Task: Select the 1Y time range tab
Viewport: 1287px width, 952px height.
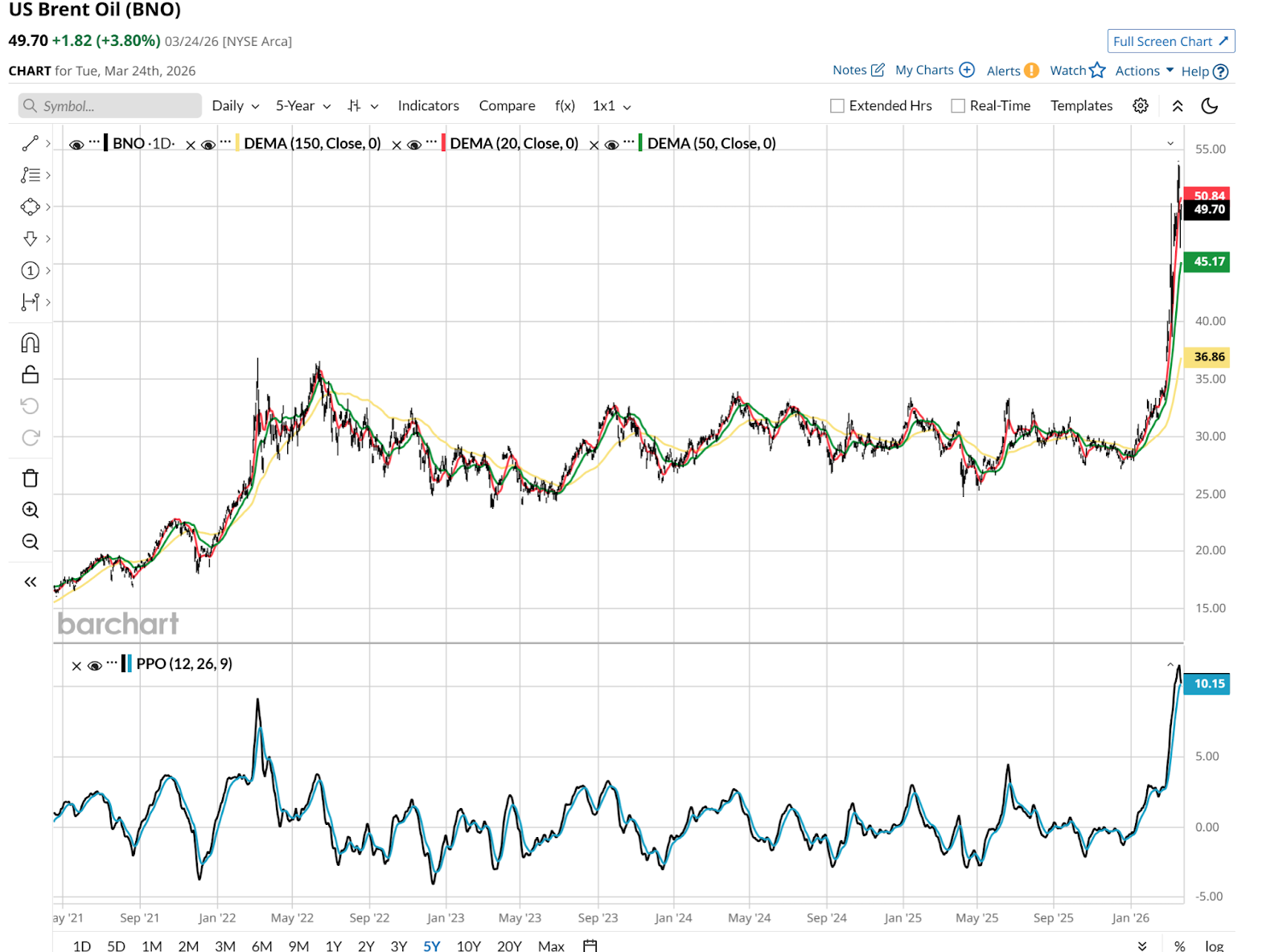Action: pyautogui.click(x=333, y=946)
